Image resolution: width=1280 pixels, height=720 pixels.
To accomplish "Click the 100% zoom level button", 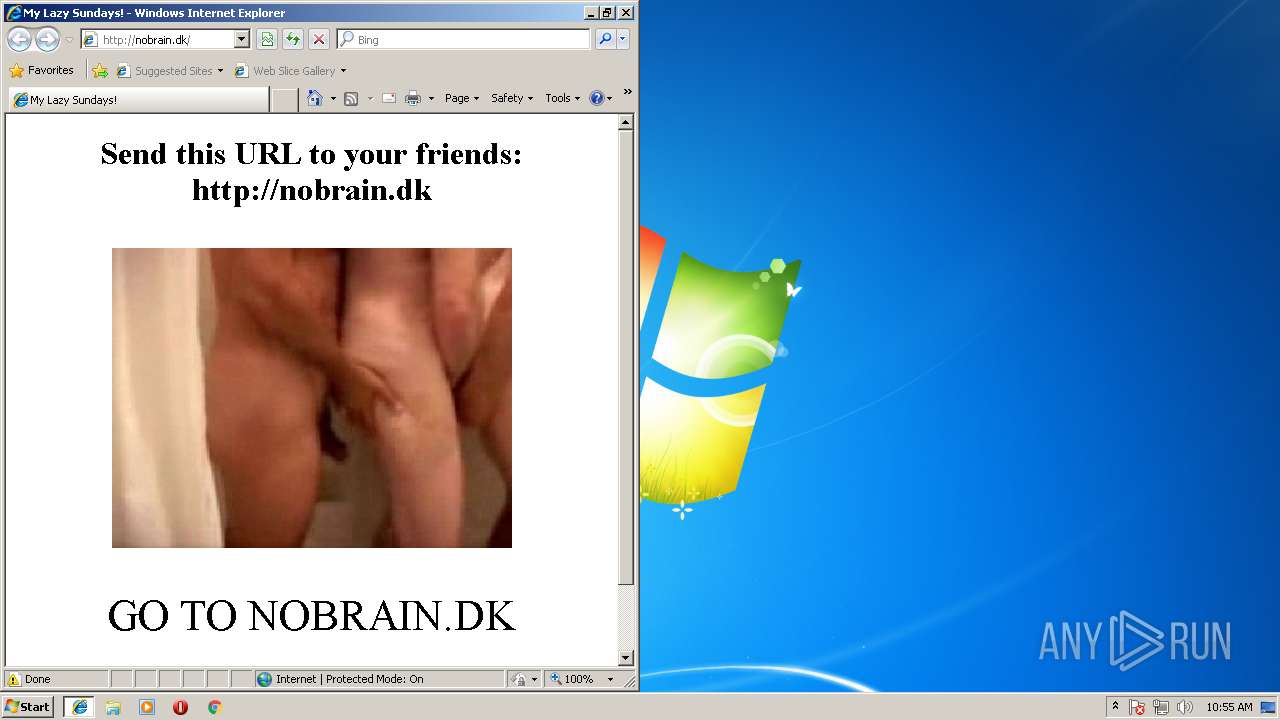I will click(x=572, y=679).
